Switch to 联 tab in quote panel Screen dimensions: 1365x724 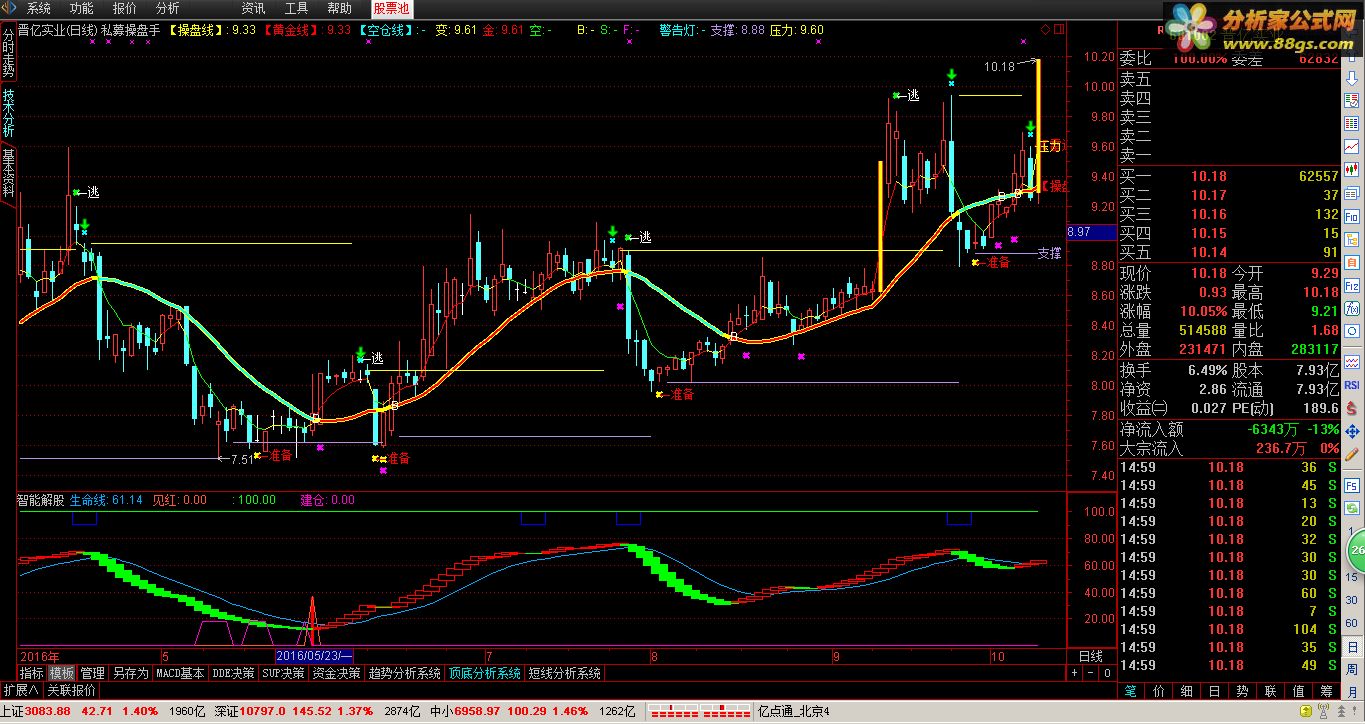click(x=1271, y=691)
